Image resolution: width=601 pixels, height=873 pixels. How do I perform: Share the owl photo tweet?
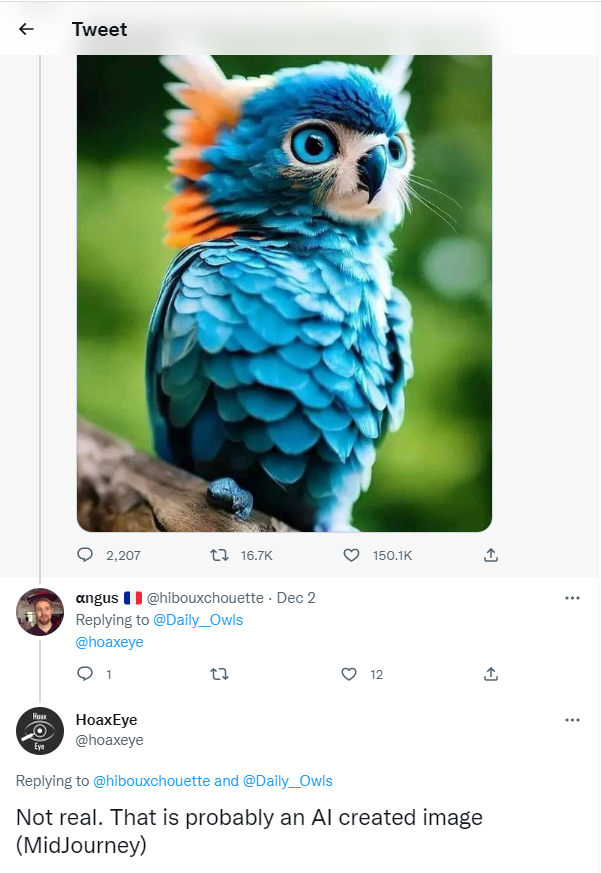click(x=491, y=554)
